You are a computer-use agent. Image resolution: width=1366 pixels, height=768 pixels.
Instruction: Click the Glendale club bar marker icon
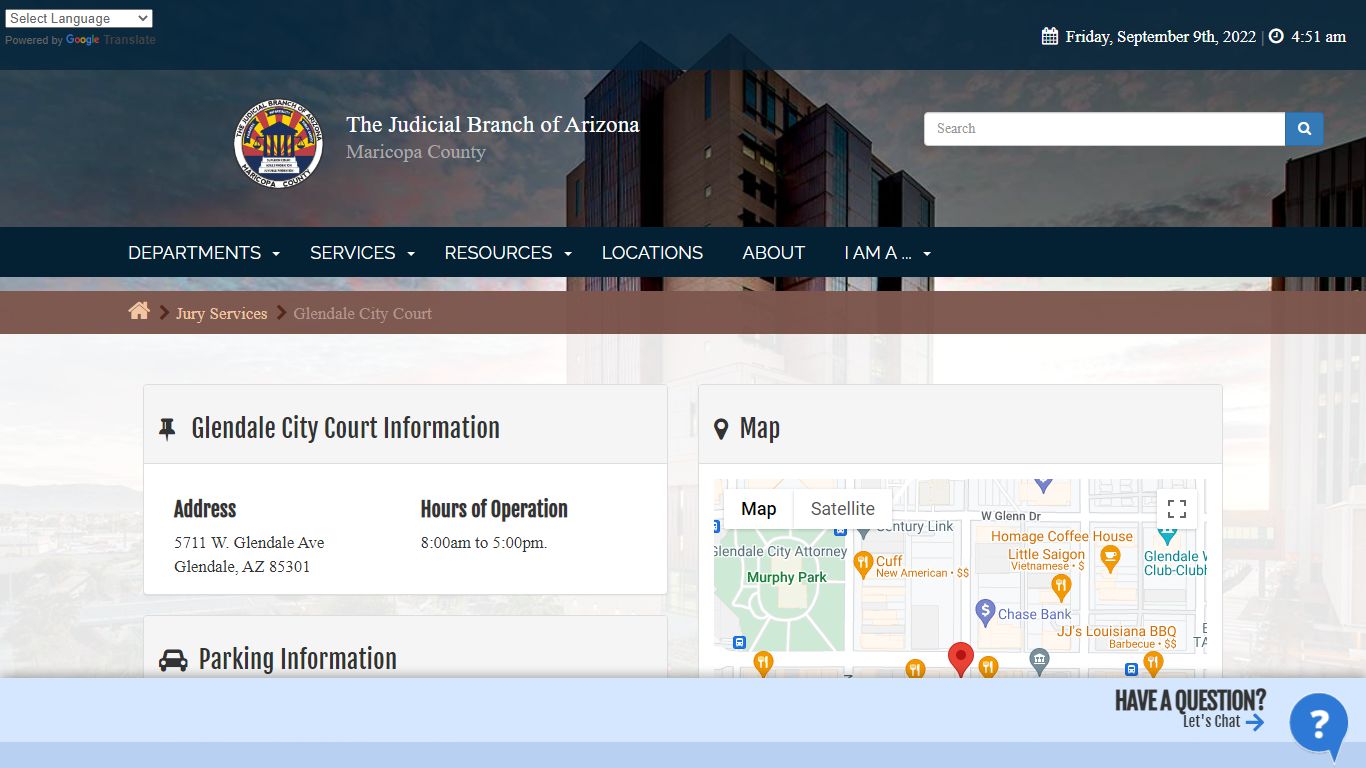click(x=1166, y=532)
